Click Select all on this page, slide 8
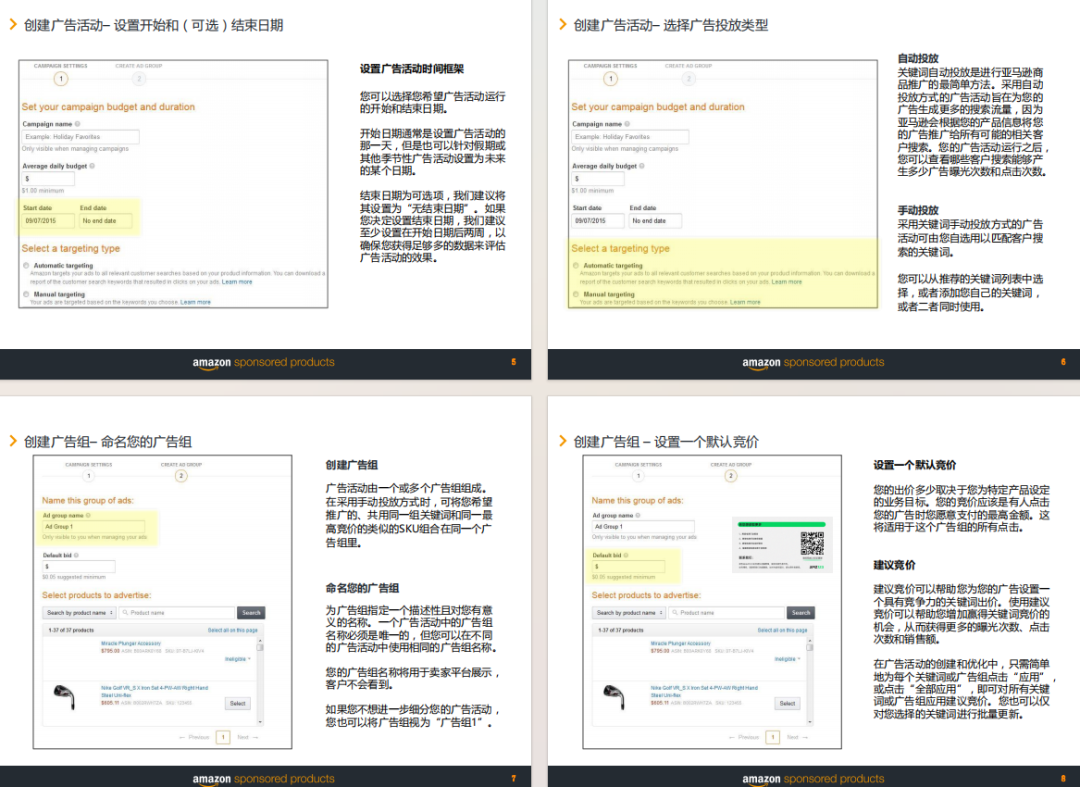This screenshot has height=787, width=1080. 782,630
